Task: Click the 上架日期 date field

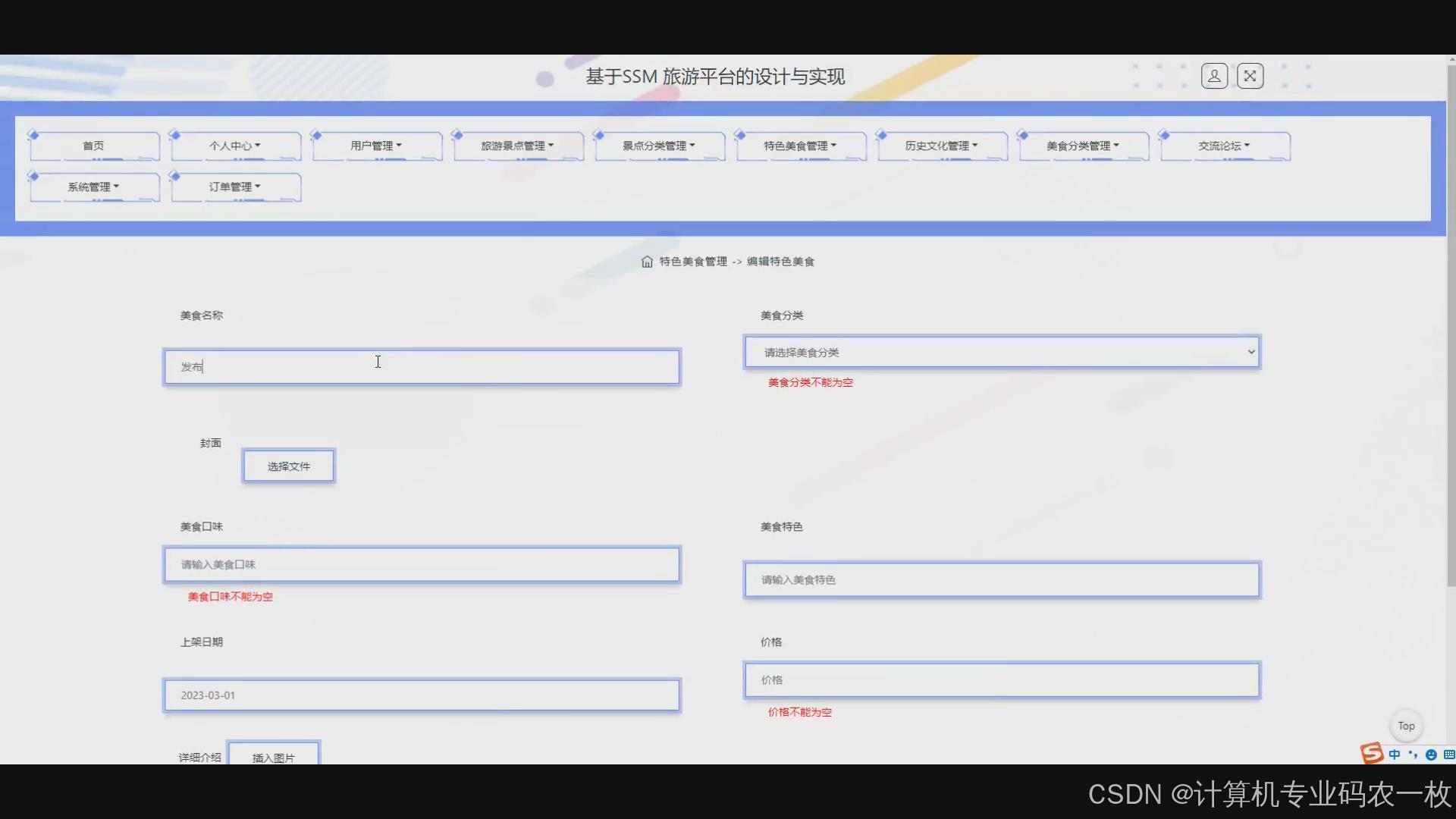Action: 422,695
